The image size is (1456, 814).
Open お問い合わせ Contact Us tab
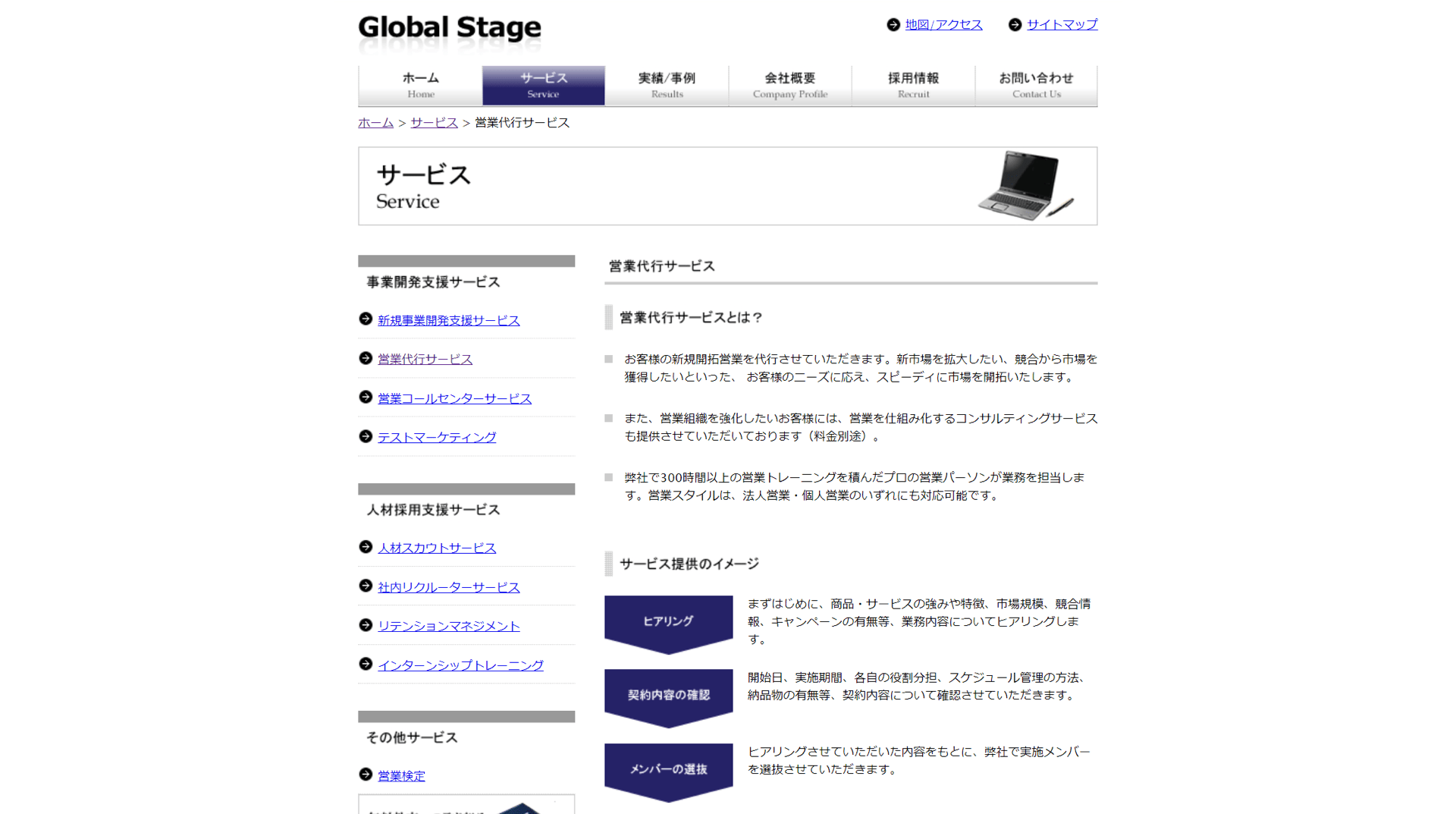click(1036, 85)
